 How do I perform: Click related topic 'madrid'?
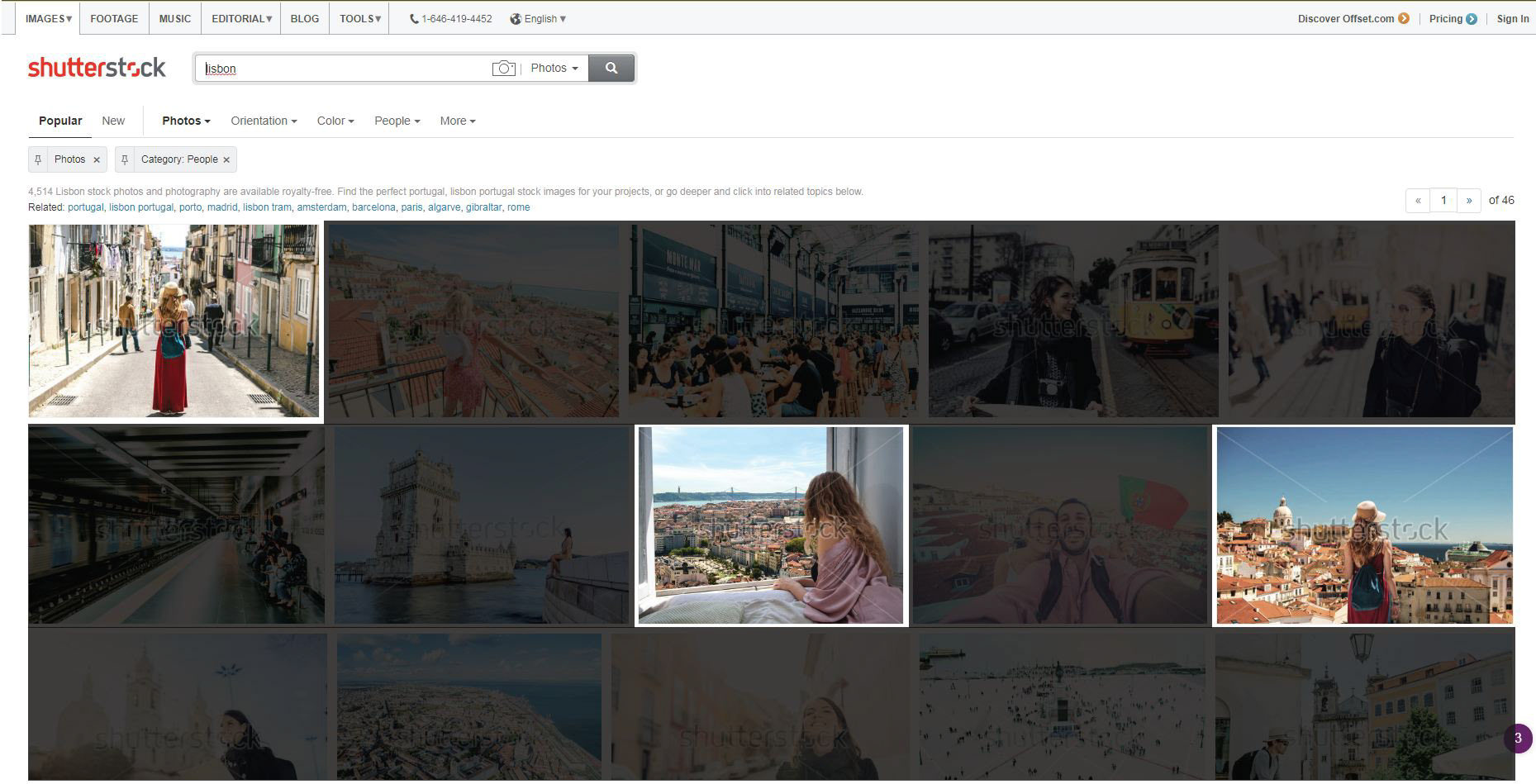pos(222,207)
